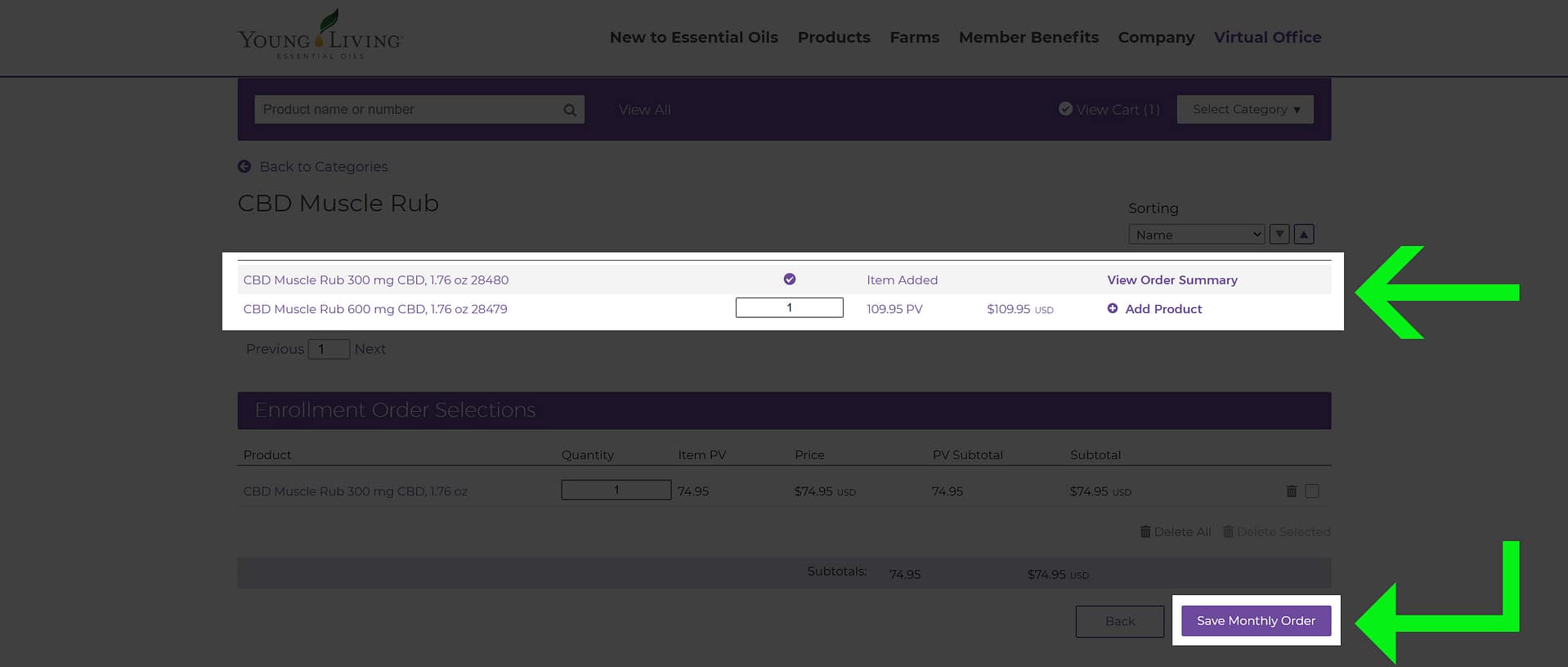Click the trash icon in the order row

pyautogui.click(x=1292, y=491)
